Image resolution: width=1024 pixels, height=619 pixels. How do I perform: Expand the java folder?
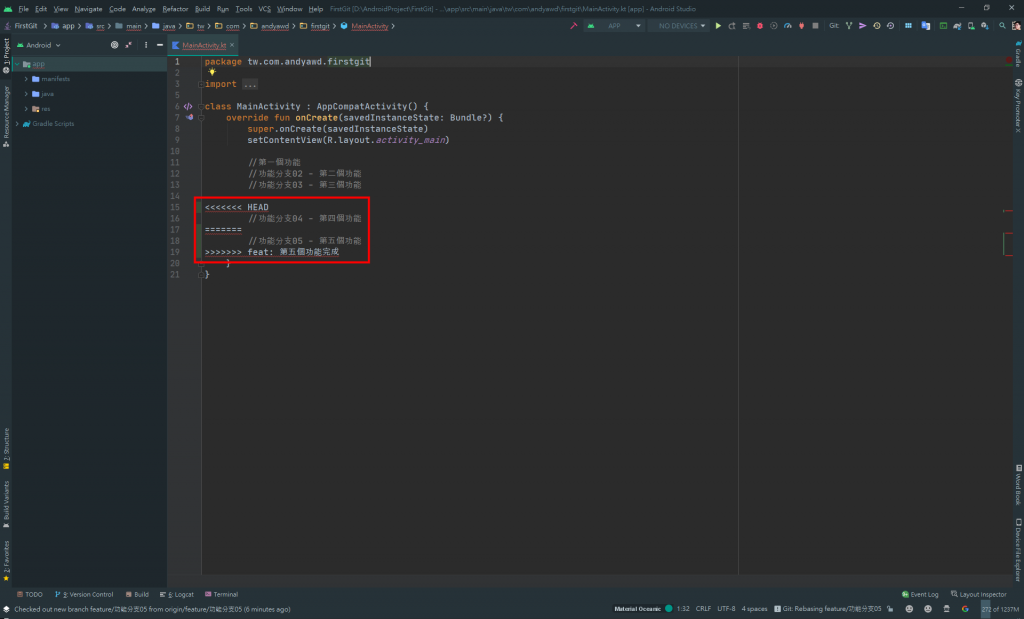26,94
